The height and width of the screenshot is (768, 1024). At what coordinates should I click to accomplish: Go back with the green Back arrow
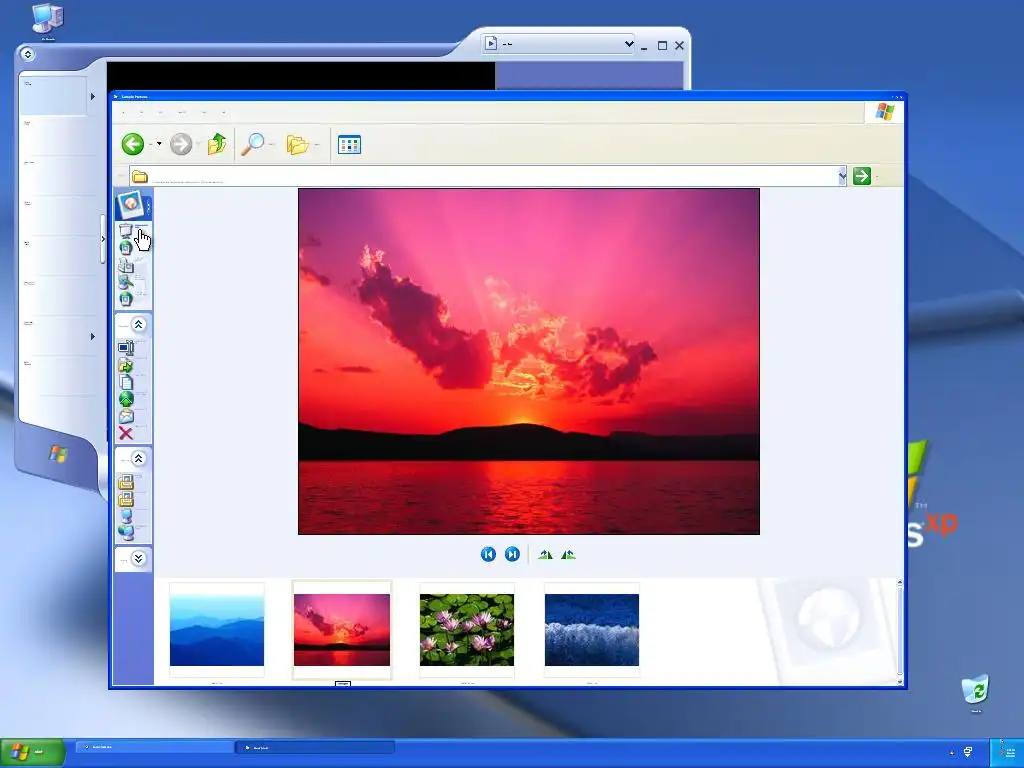[x=133, y=144]
